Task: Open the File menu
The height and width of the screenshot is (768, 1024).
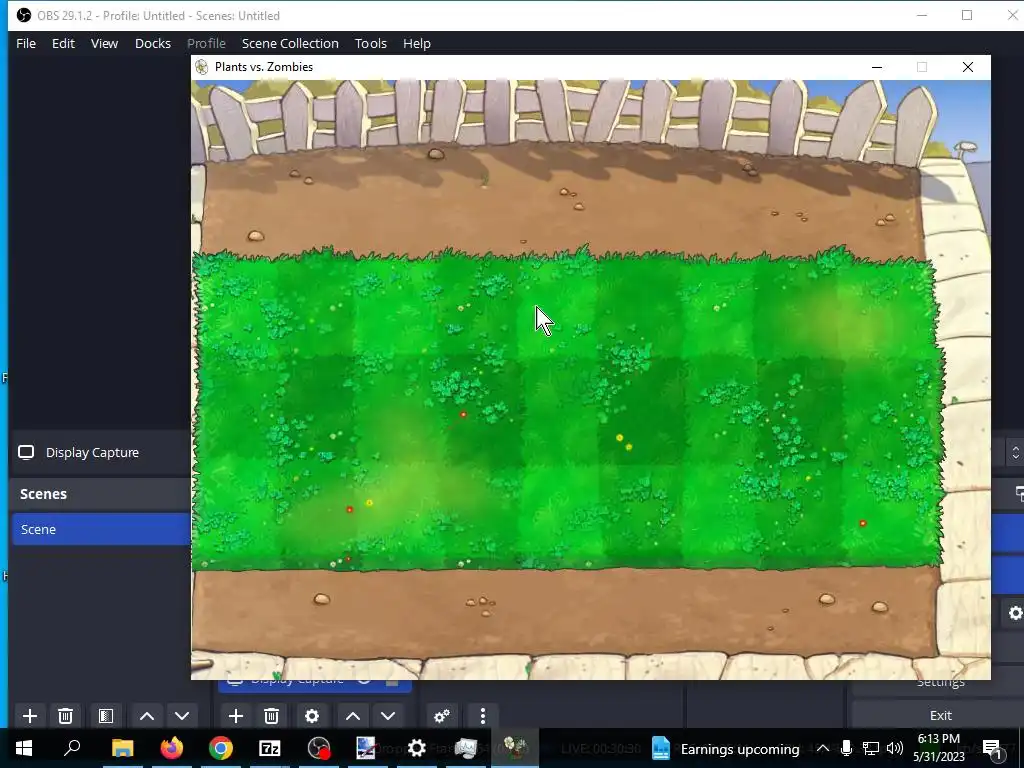Action: click(x=26, y=43)
